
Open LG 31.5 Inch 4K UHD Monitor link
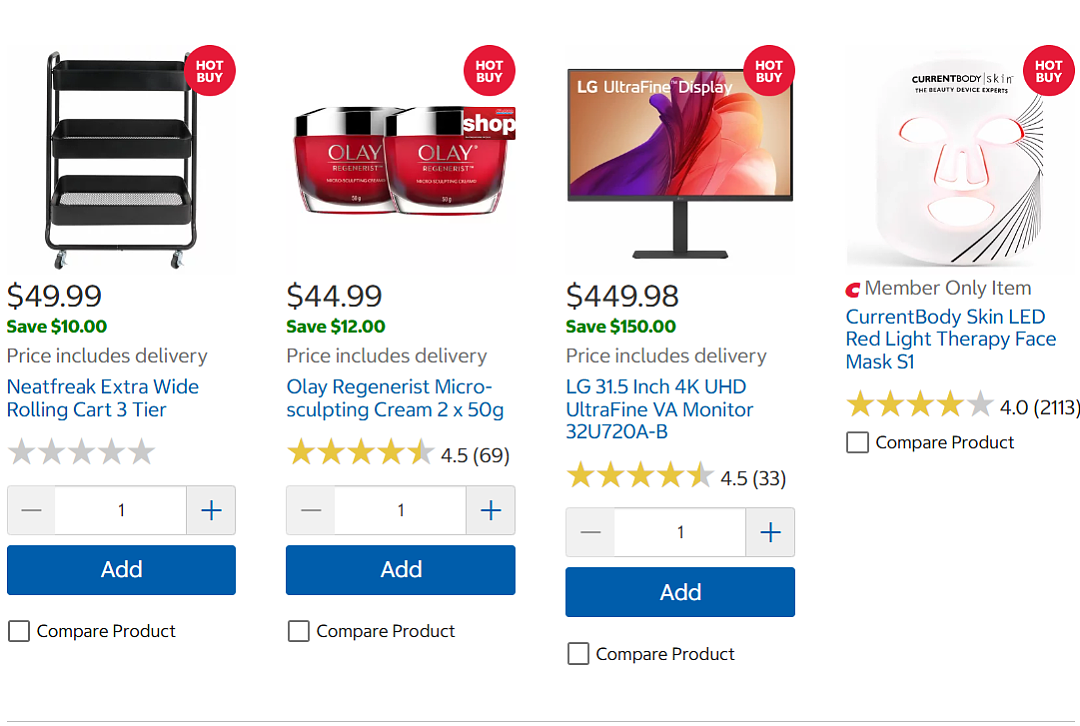point(659,409)
